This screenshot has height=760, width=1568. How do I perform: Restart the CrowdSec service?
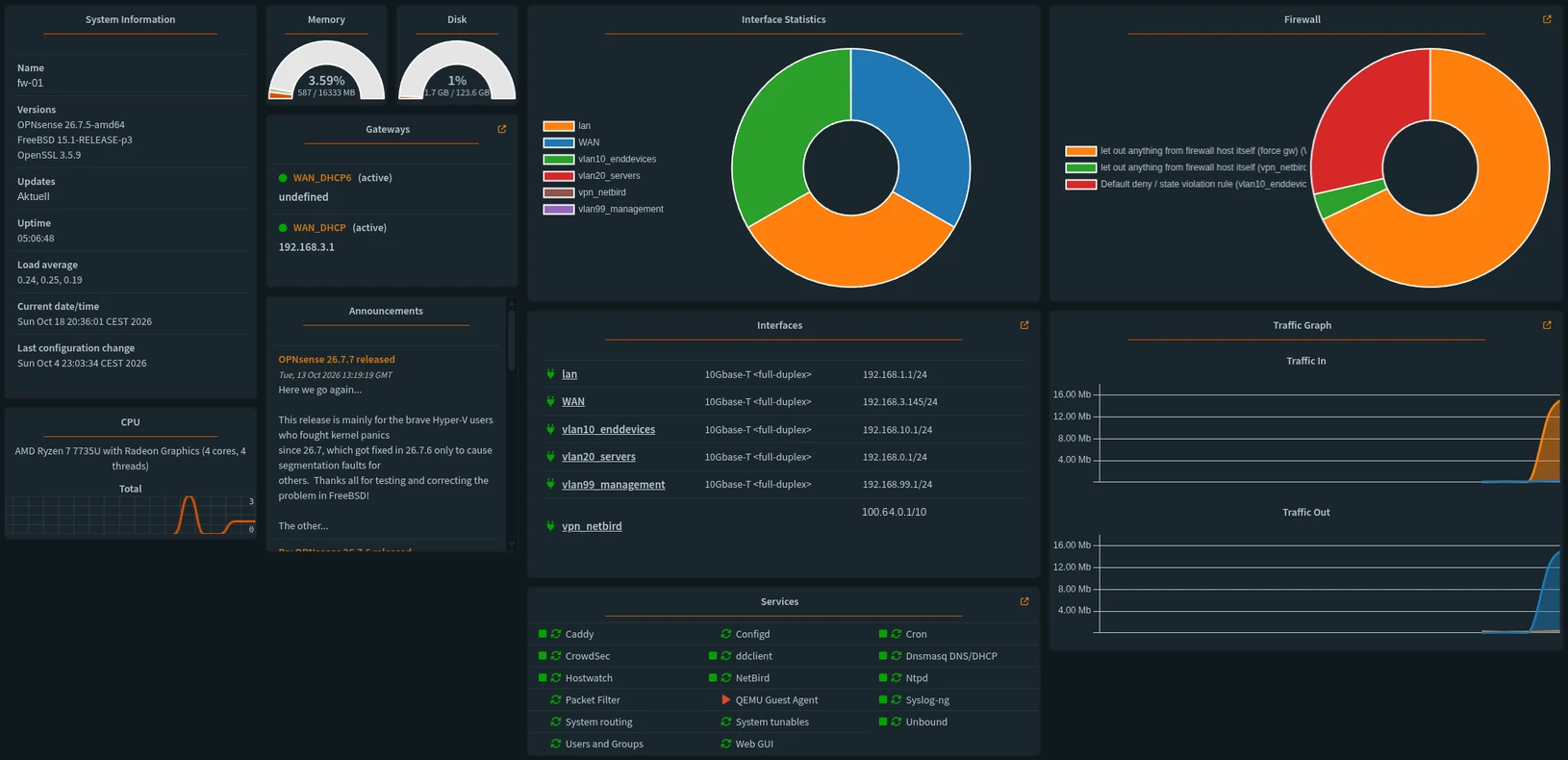(x=556, y=656)
